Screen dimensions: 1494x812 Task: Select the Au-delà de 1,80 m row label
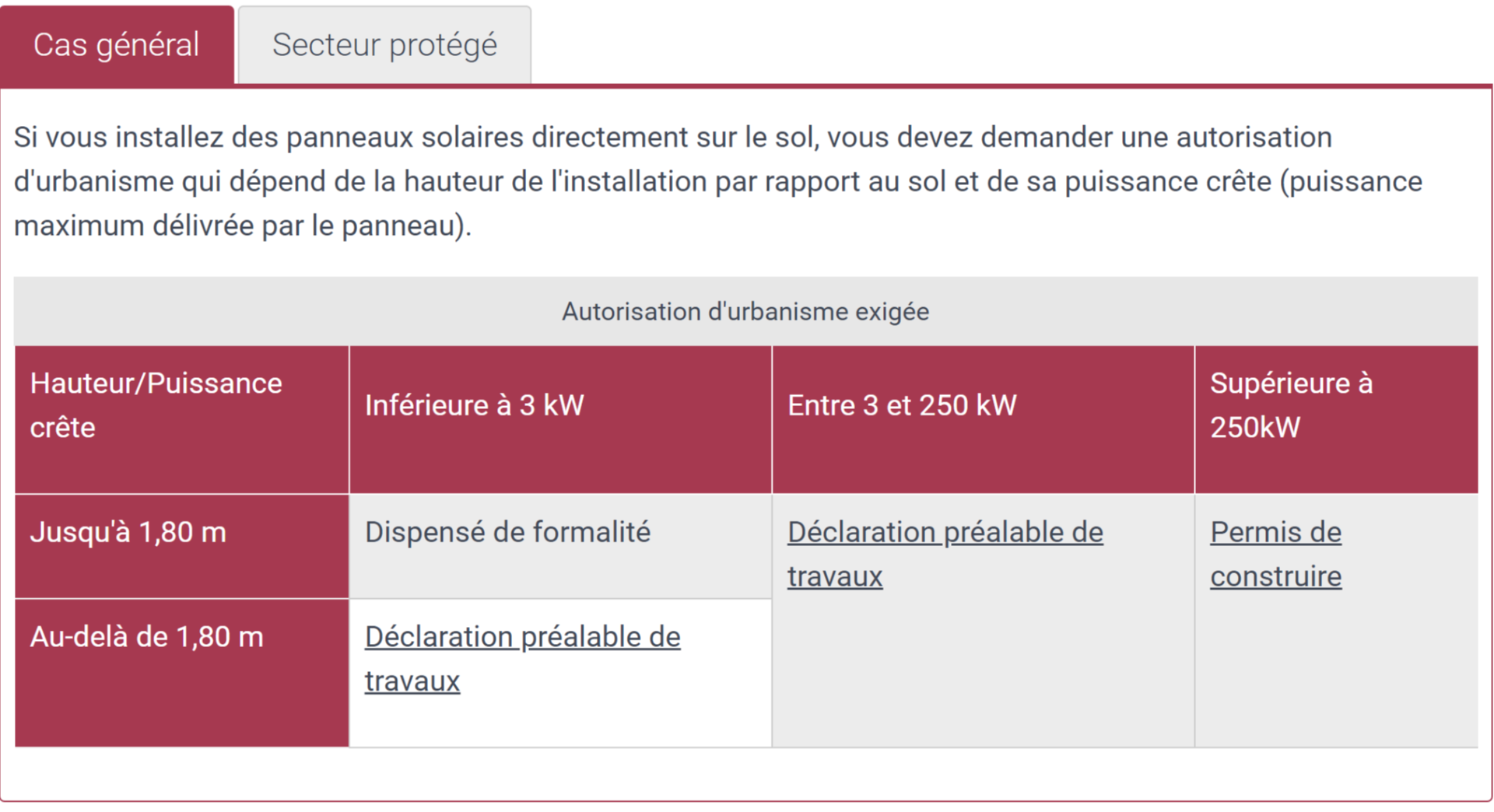(x=147, y=636)
